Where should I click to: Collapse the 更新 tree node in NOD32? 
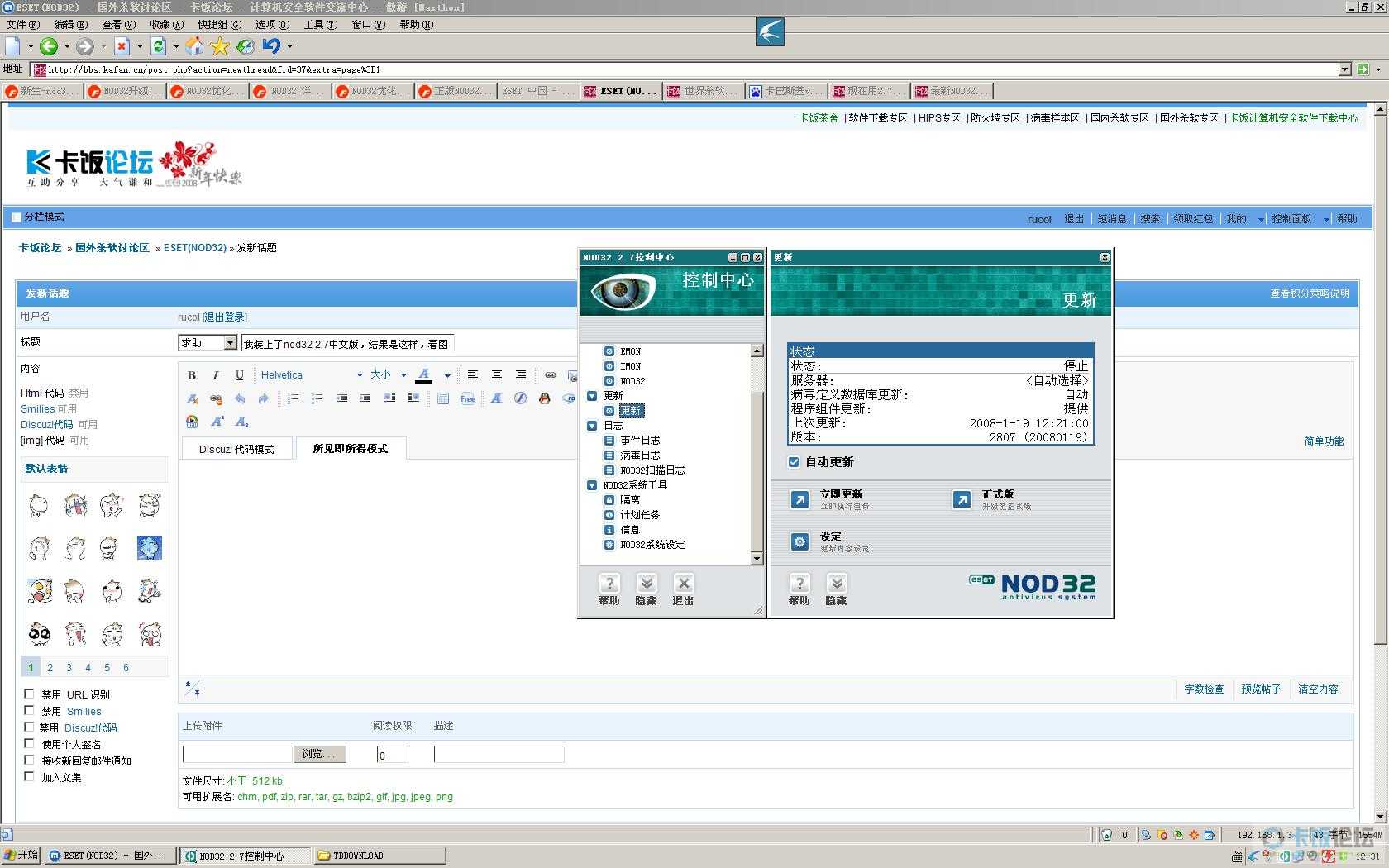(x=592, y=396)
